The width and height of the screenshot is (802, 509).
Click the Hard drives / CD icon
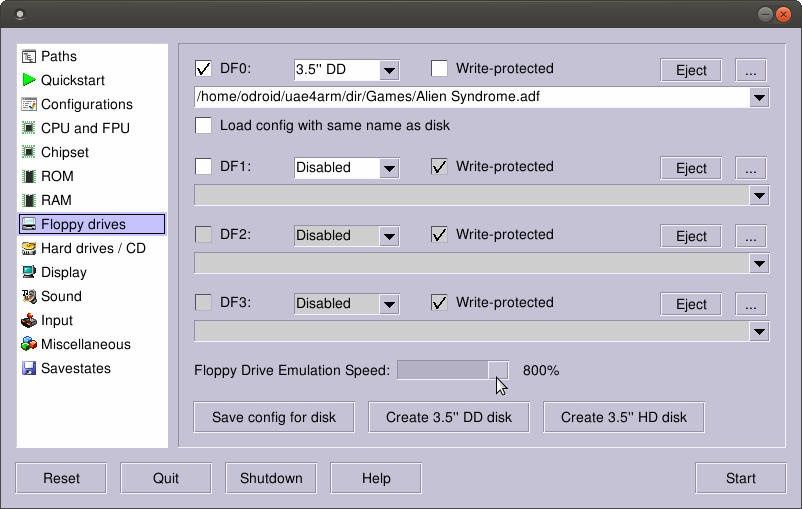[x=29, y=248]
